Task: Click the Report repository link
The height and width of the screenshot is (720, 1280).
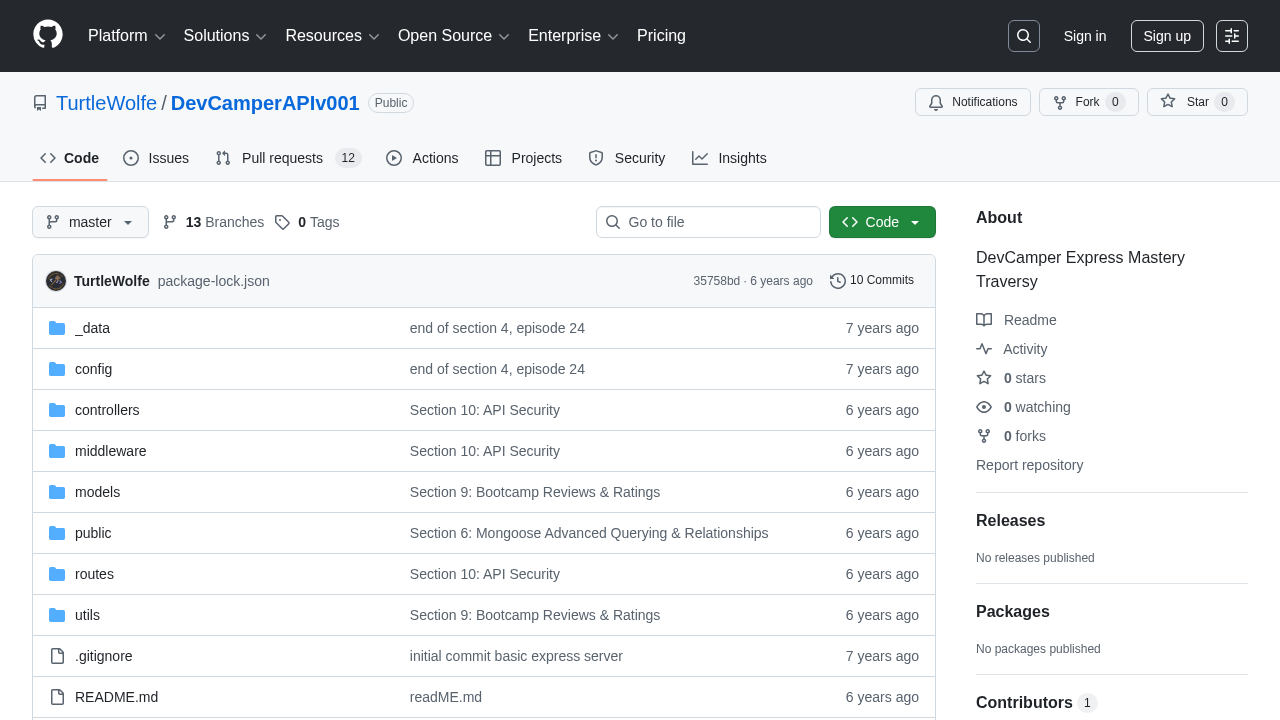Action: (x=1029, y=465)
